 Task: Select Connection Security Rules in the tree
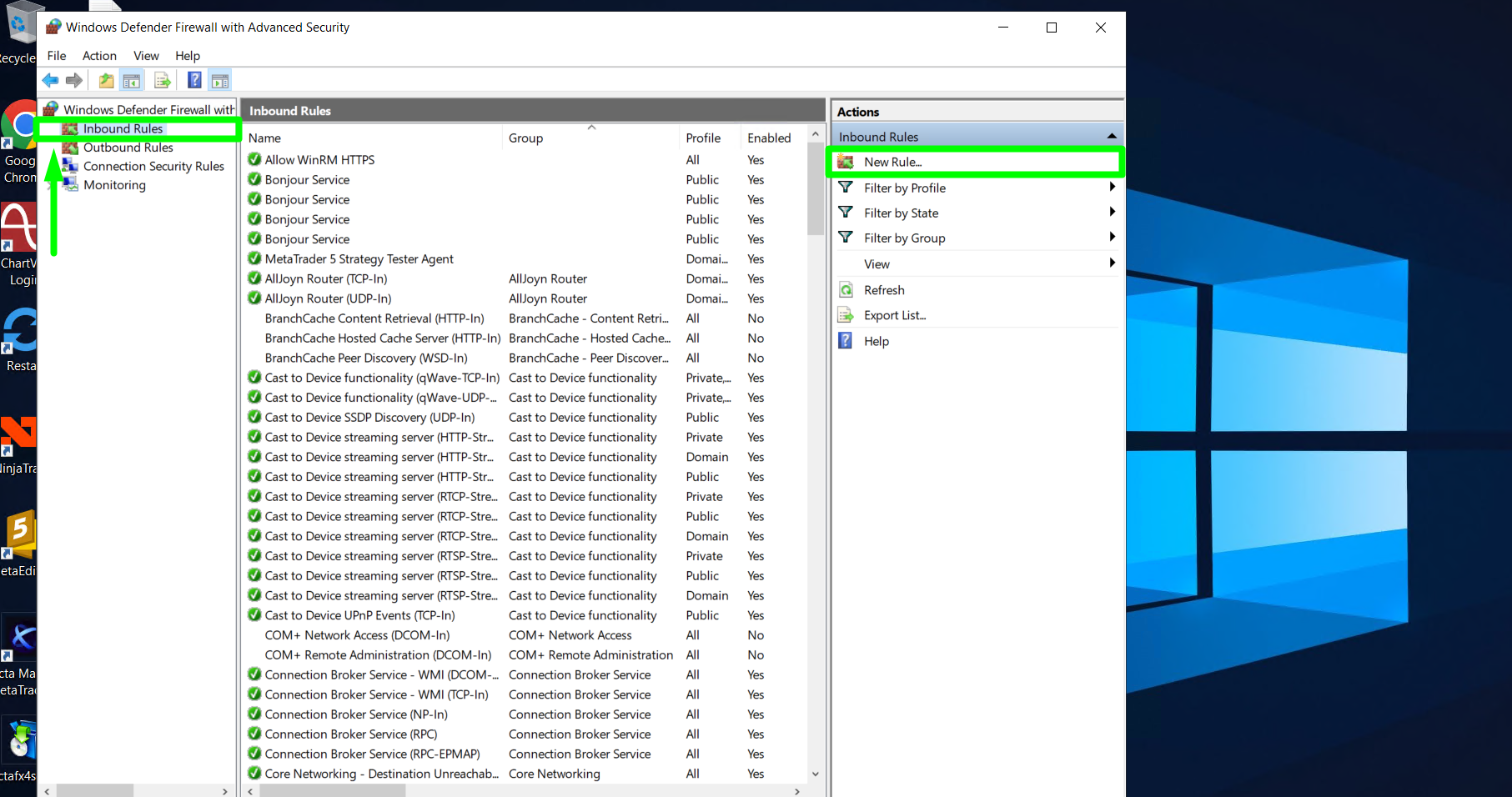click(153, 166)
